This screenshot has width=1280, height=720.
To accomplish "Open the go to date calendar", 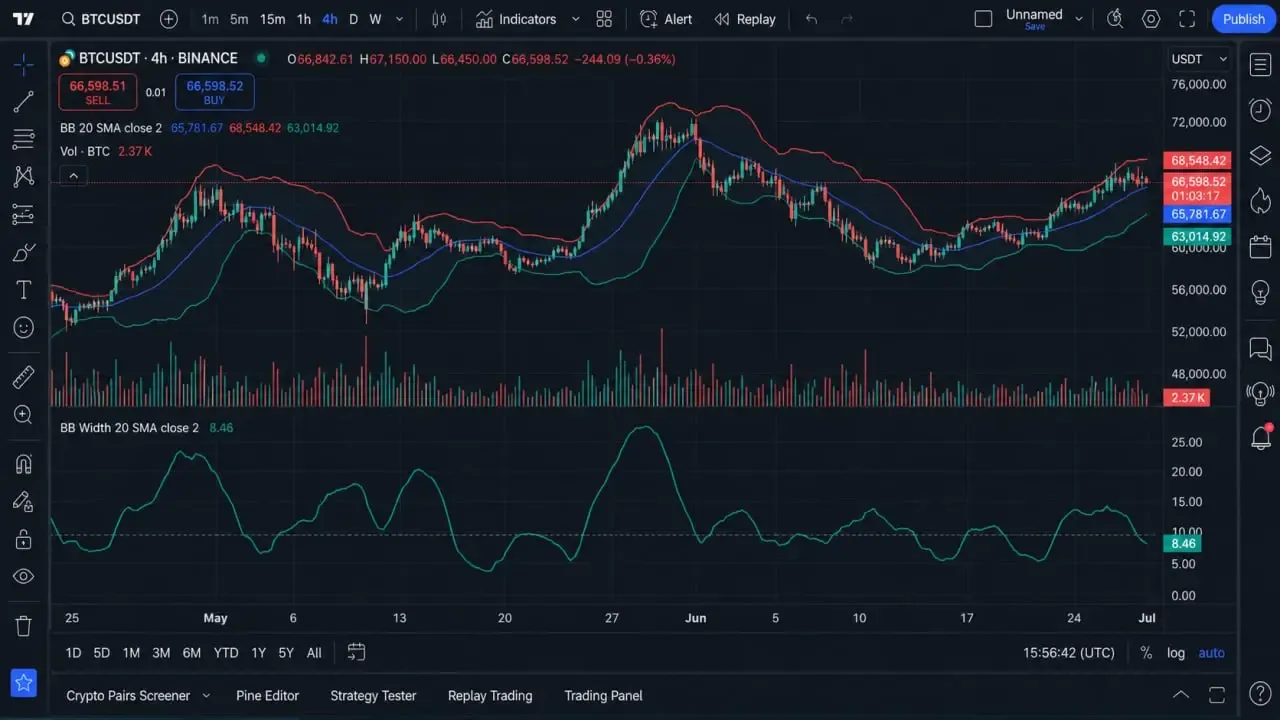I will coord(356,652).
